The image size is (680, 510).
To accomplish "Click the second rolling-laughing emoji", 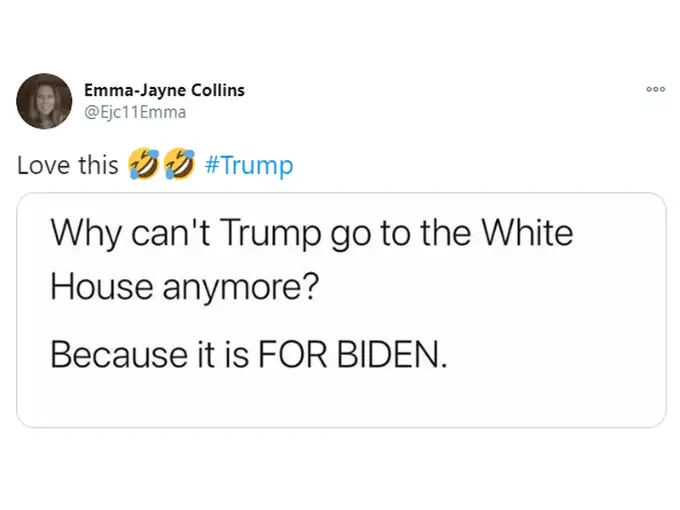I will [179, 165].
